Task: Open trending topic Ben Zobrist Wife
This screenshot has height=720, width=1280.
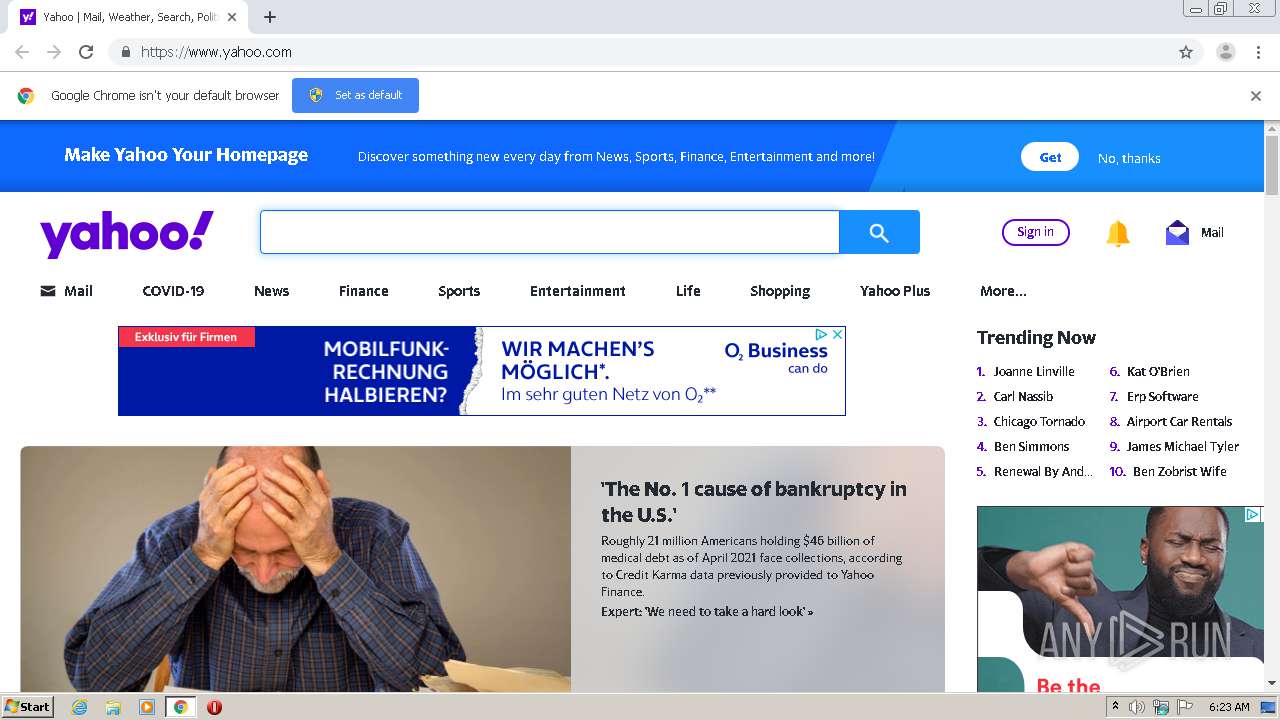Action: click(x=1179, y=471)
